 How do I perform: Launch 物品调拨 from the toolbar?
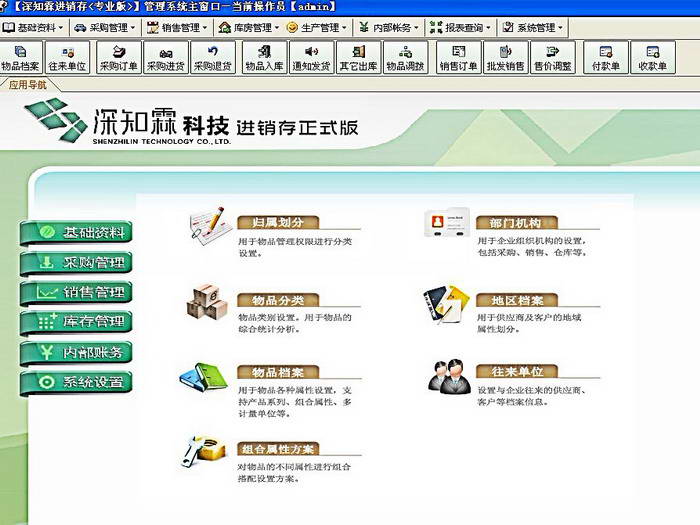point(405,58)
